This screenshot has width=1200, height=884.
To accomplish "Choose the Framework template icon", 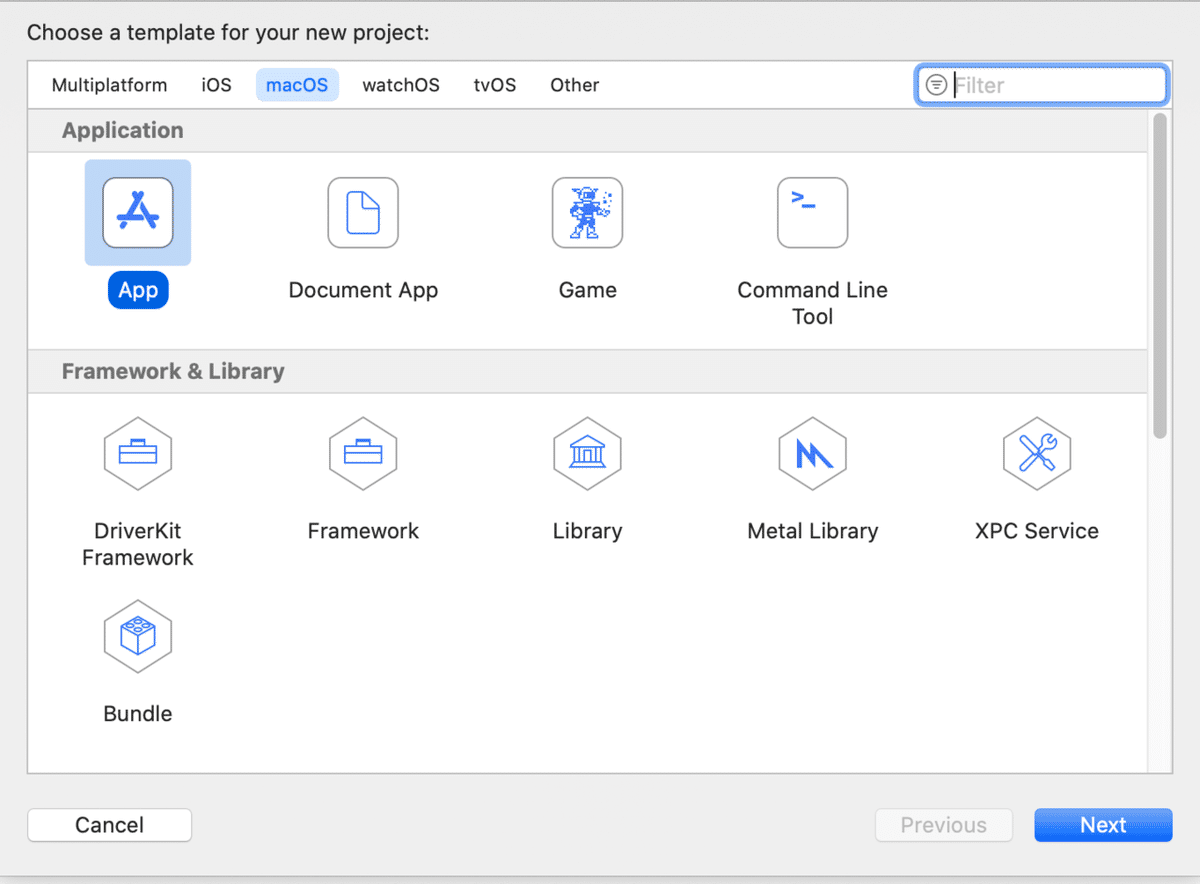I will (363, 454).
